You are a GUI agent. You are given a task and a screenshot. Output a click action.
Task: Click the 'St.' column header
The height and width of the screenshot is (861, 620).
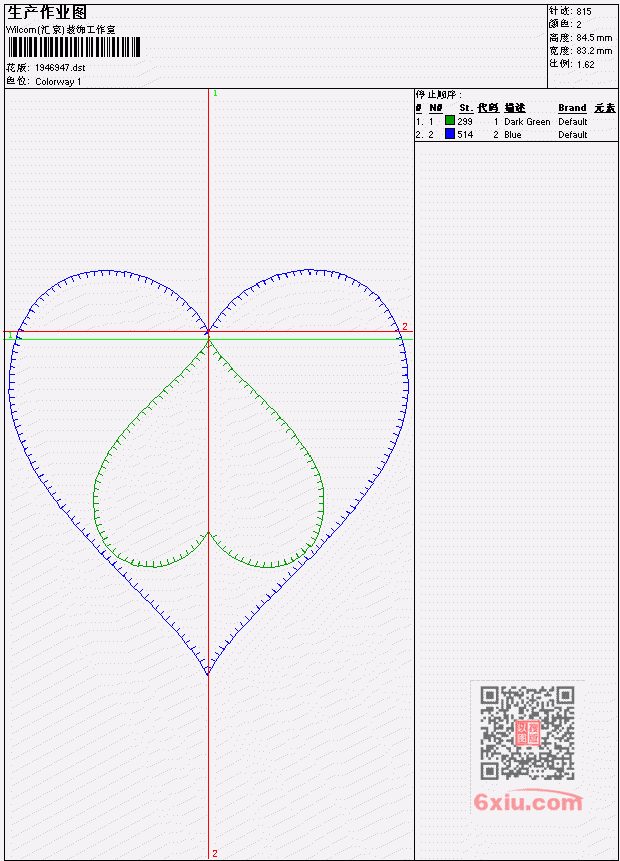(x=466, y=108)
